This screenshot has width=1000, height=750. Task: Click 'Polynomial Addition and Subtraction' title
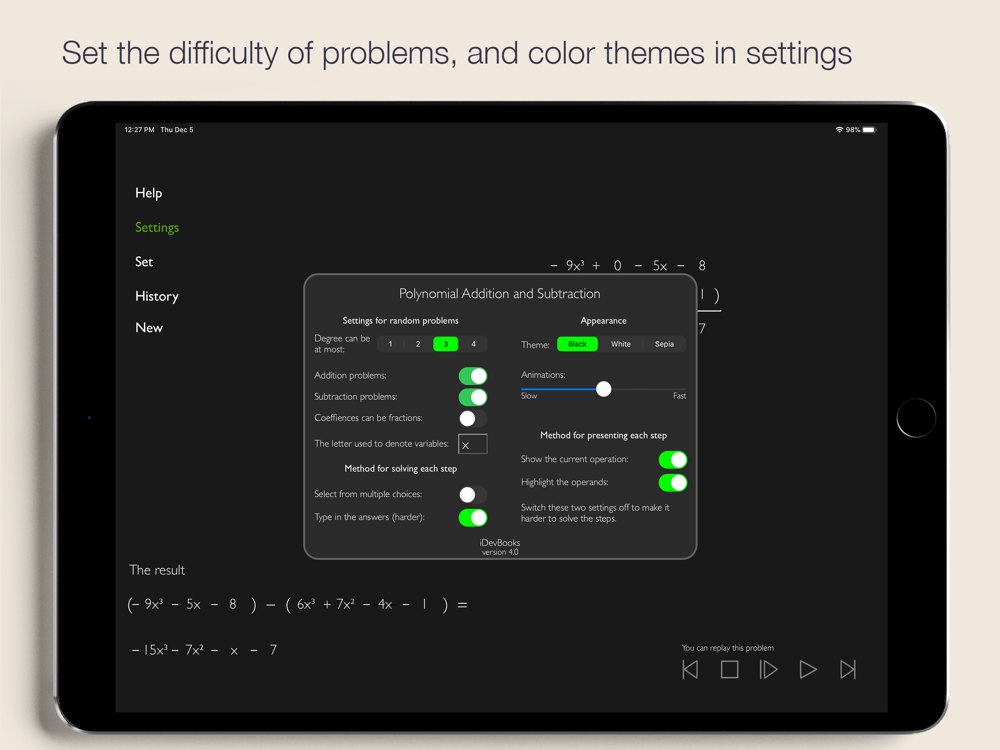pyautogui.click(x=499, y=293)
